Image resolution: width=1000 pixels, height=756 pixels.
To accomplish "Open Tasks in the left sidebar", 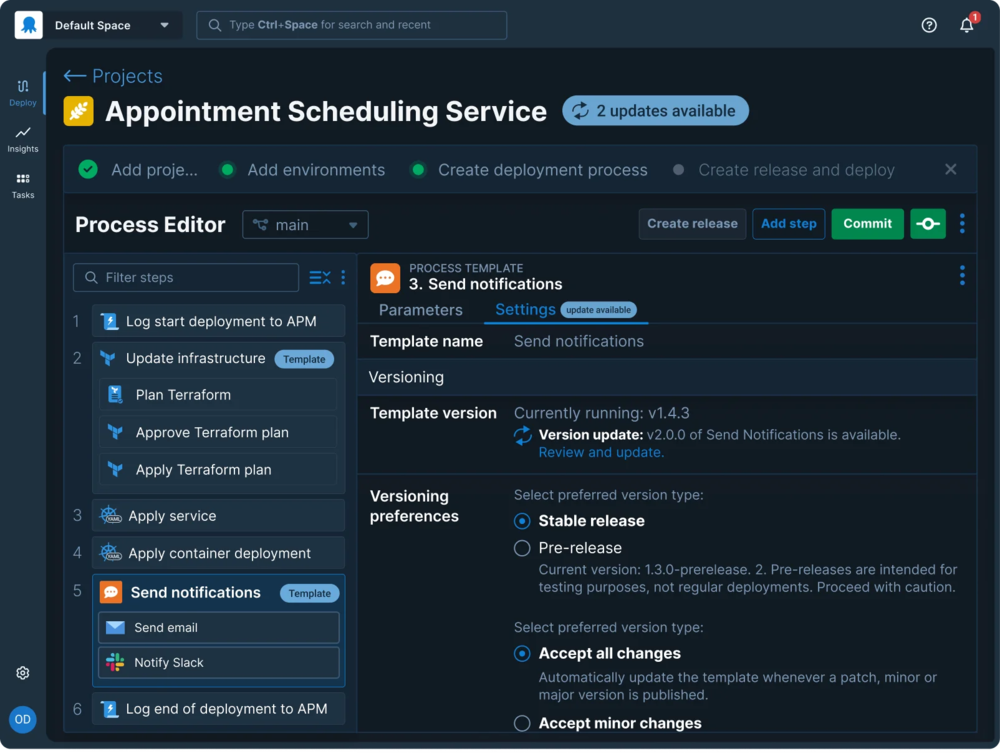I will coord(23,185).
